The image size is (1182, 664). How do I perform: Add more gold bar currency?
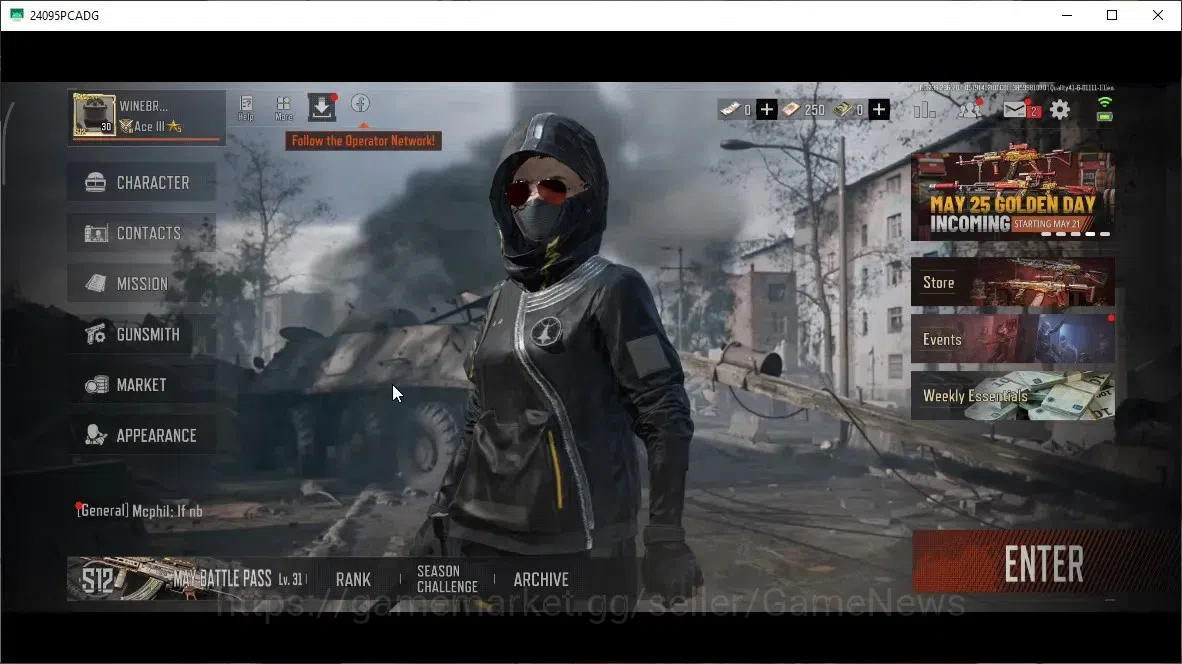[879, 110]
